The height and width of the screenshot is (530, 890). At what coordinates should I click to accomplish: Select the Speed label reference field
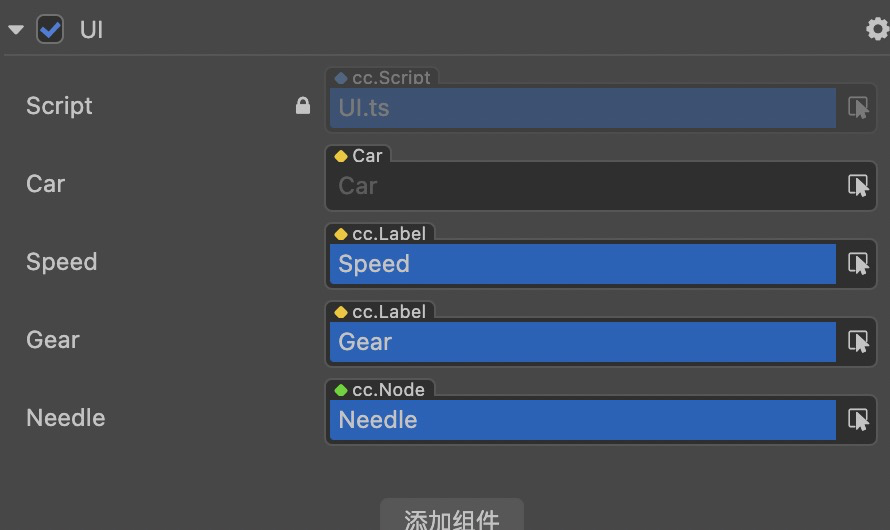[582, 264]
